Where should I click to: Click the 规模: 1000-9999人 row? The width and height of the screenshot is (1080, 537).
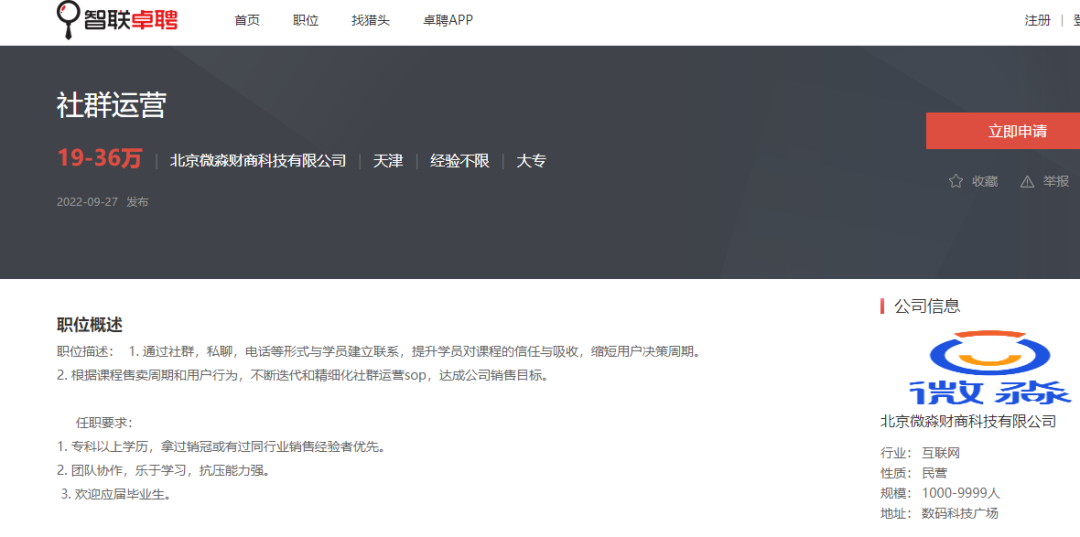pos(940,493)
